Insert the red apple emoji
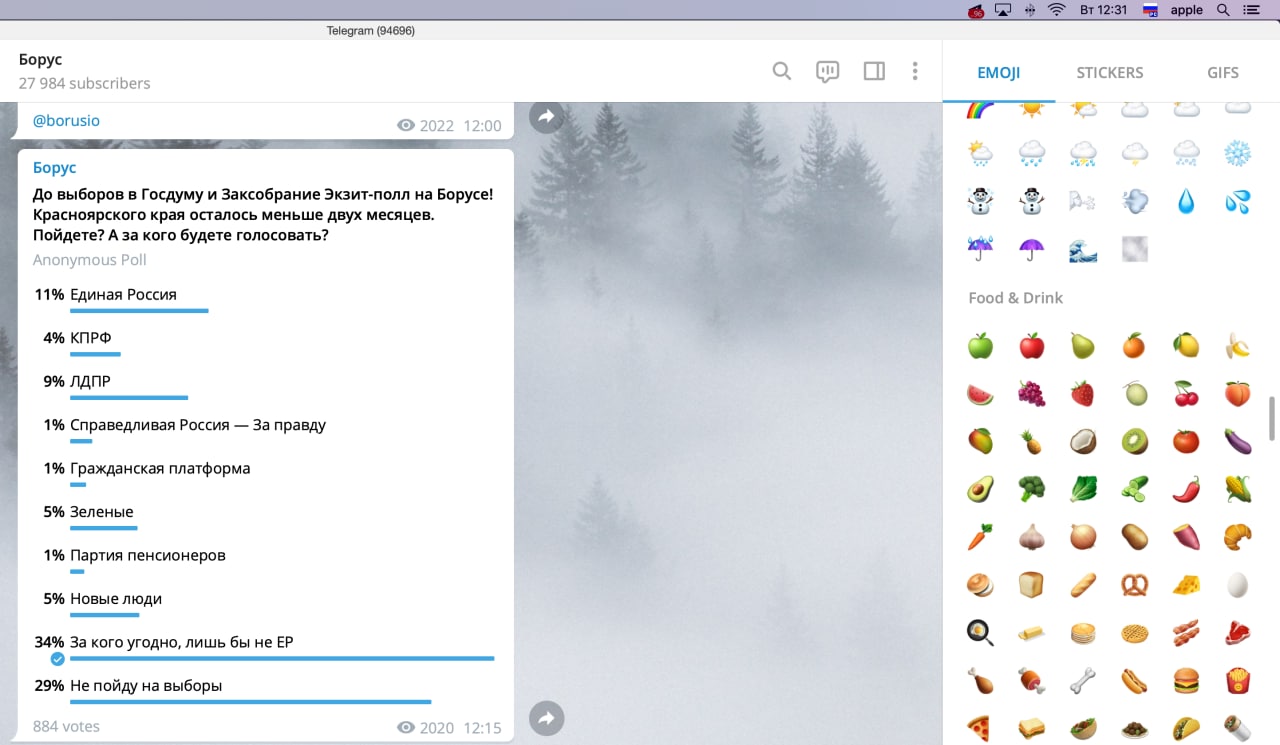Image resolution: width=1280 pixels, height=745 pixels. pos(1031,346)
